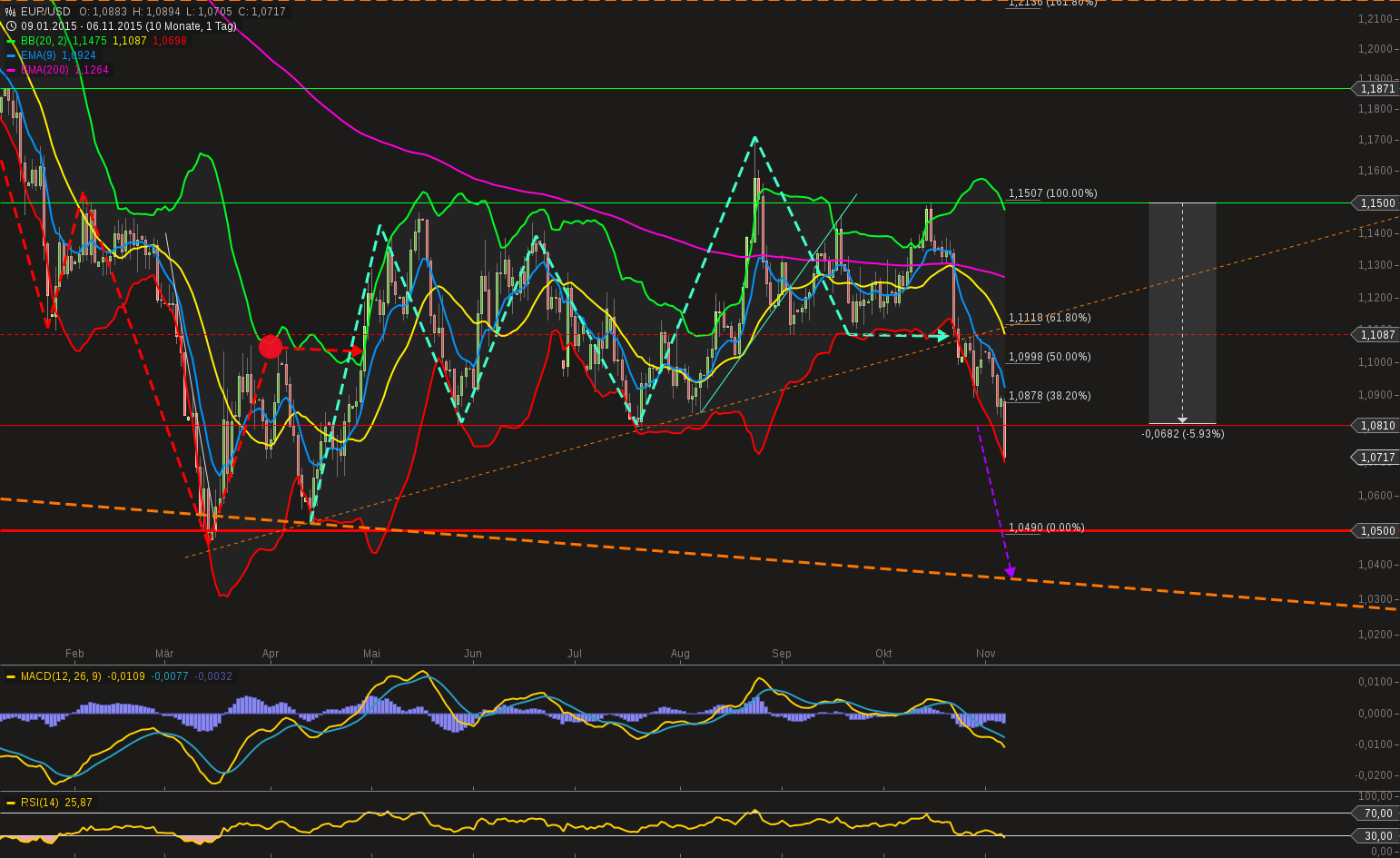Click the MACD signal value -0,0077
The width and height of the screenshot is (1400, 858).
click(x=170, y=676)
